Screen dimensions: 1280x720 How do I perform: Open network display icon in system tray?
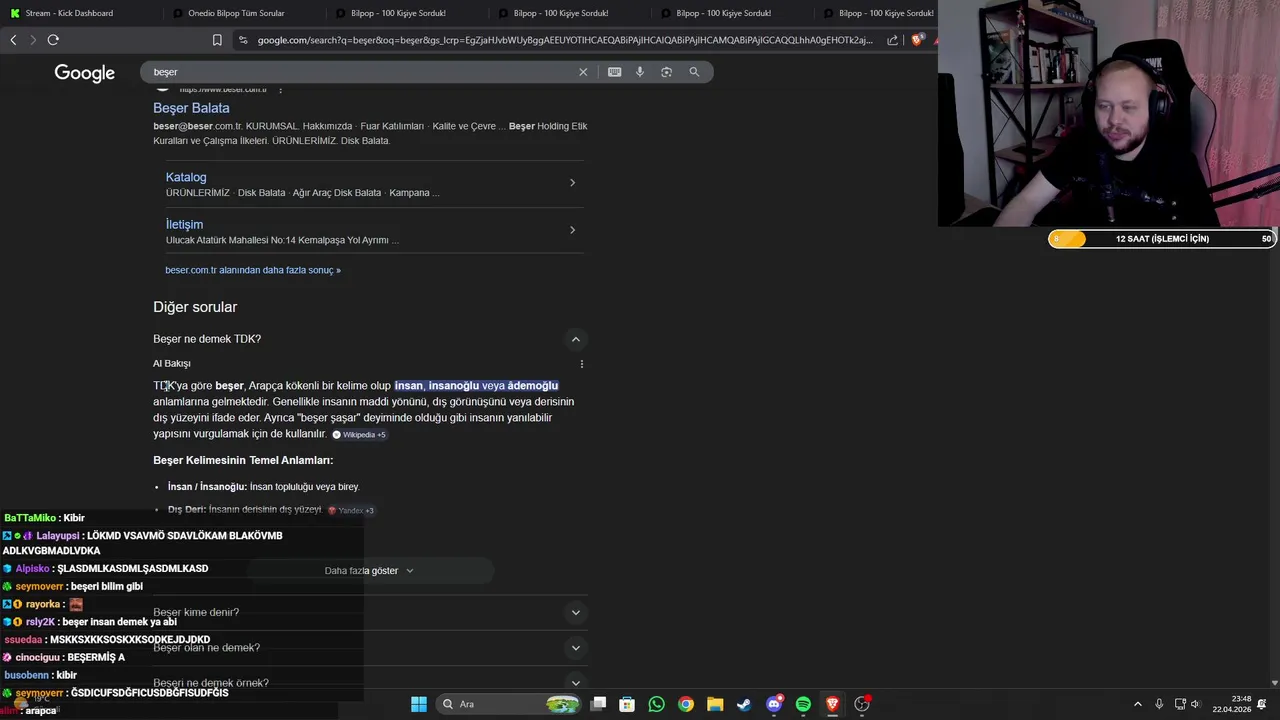[1180, 704]
